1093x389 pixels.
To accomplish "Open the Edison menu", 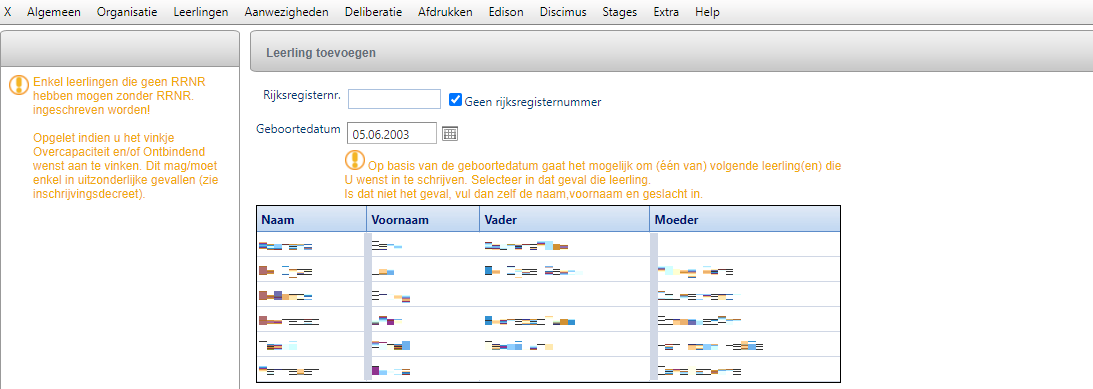I will point(506,12).
